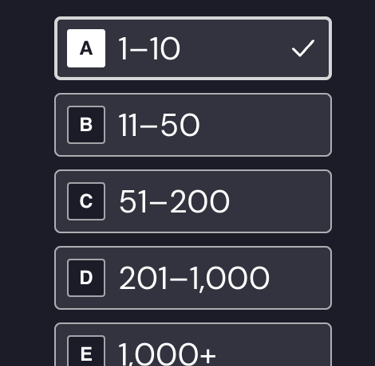Choose the 51–200 answer choice
375x366 pixels.
tap(193, 201)
